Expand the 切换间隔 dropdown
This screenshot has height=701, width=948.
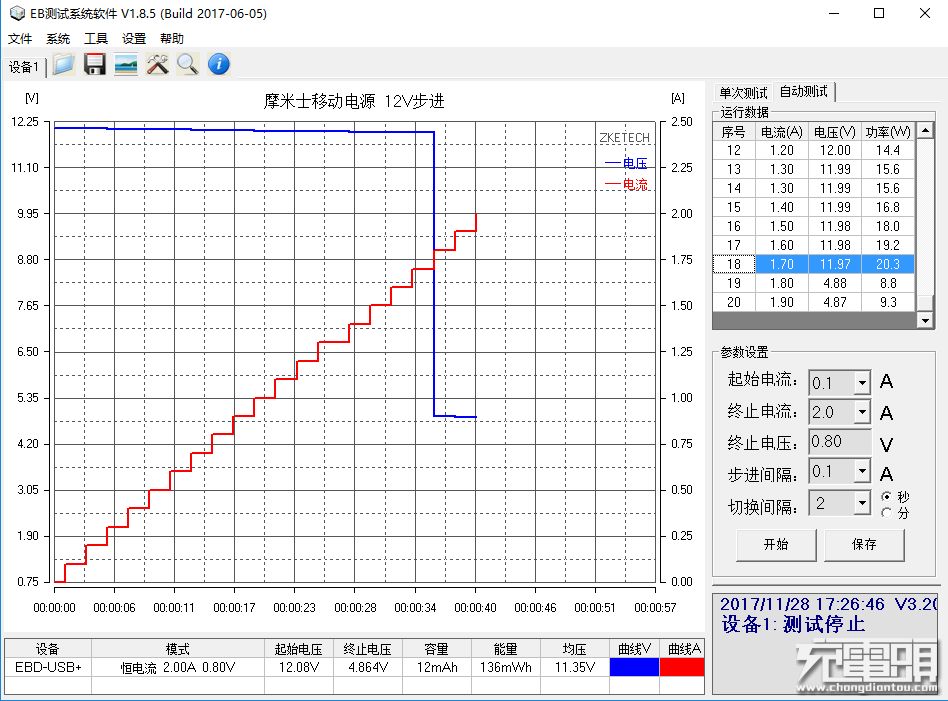coord(862,503)
